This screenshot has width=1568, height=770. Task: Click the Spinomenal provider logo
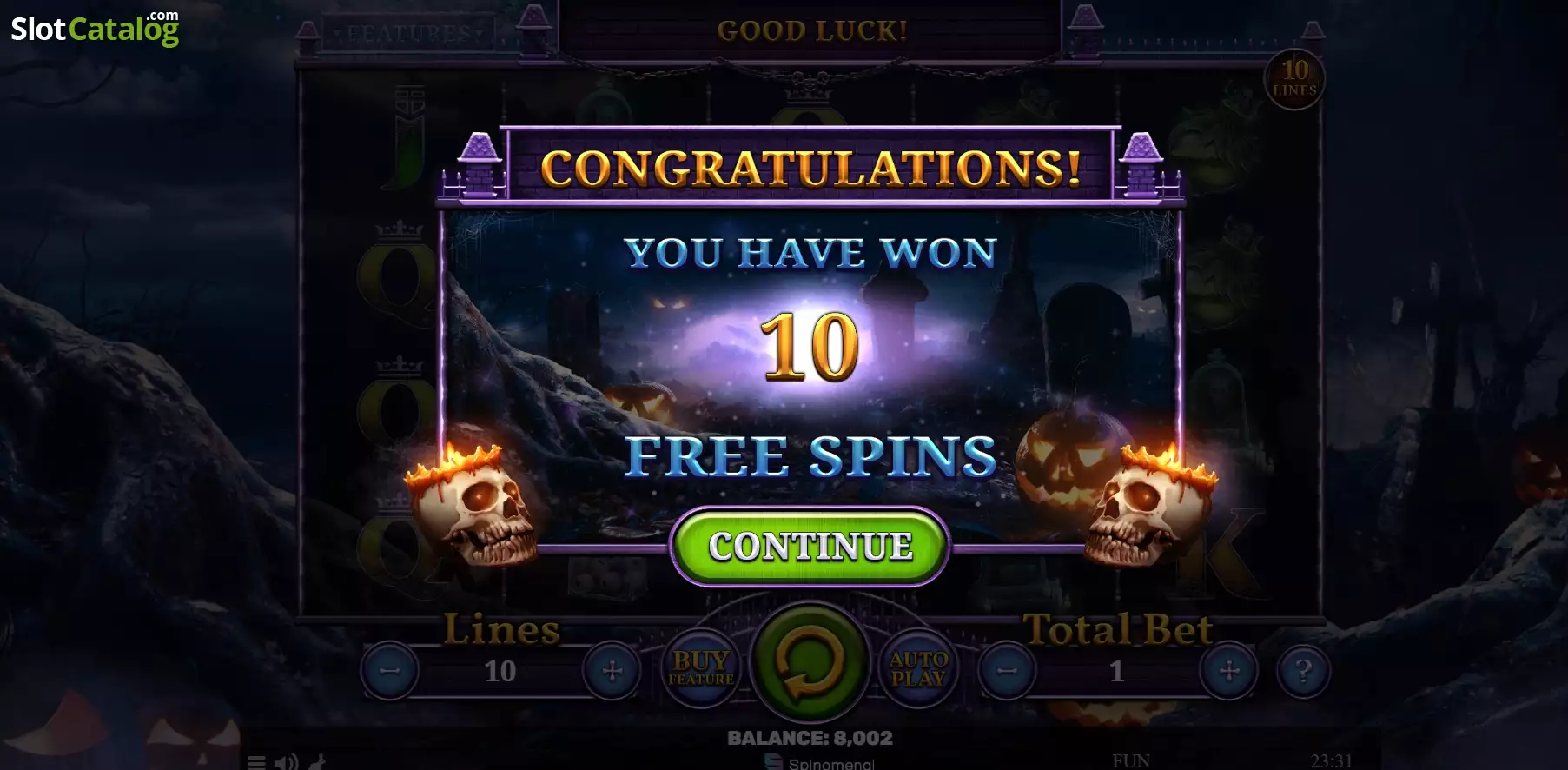[820, 763]
